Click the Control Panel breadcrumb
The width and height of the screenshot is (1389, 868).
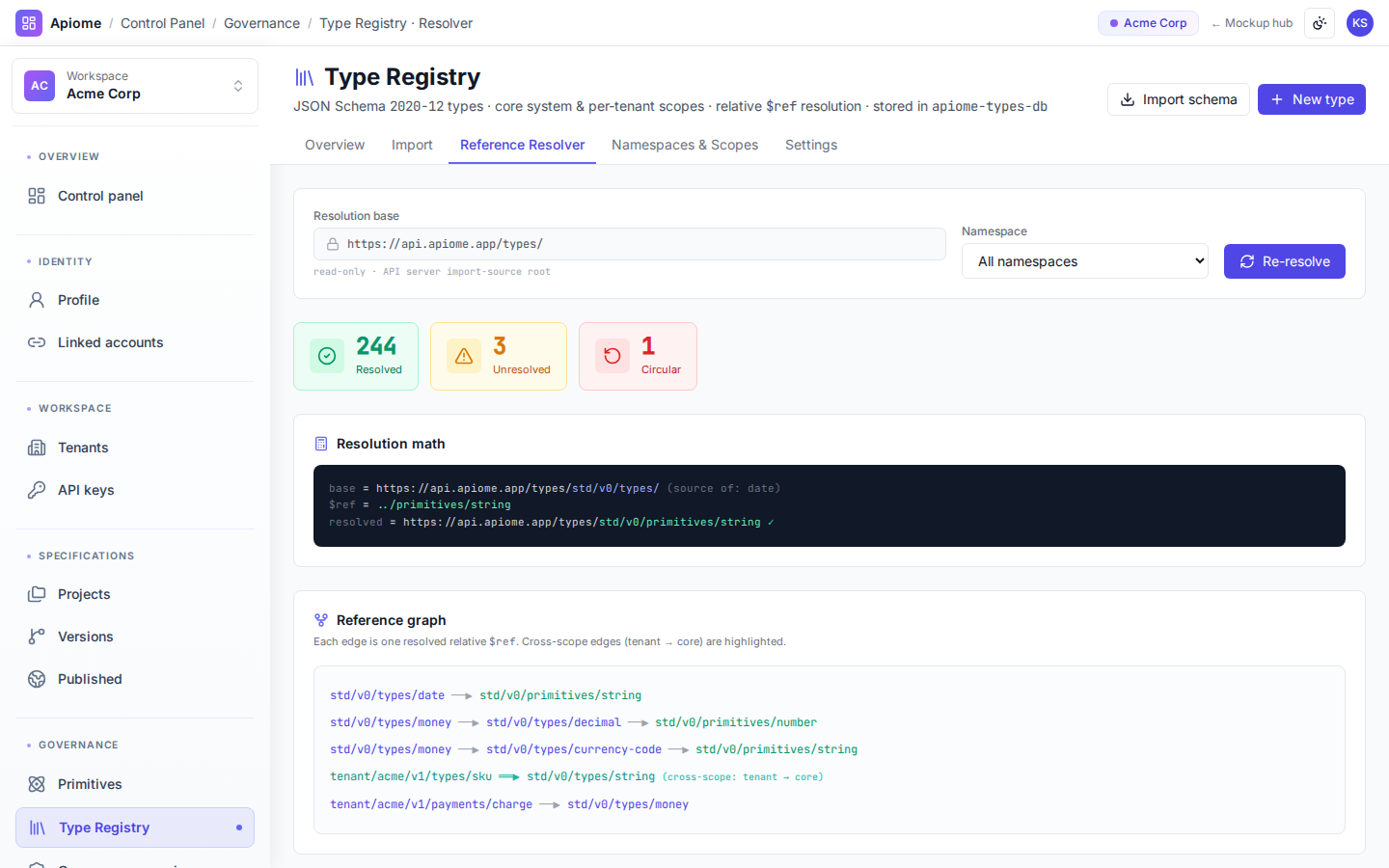(162, 23)
